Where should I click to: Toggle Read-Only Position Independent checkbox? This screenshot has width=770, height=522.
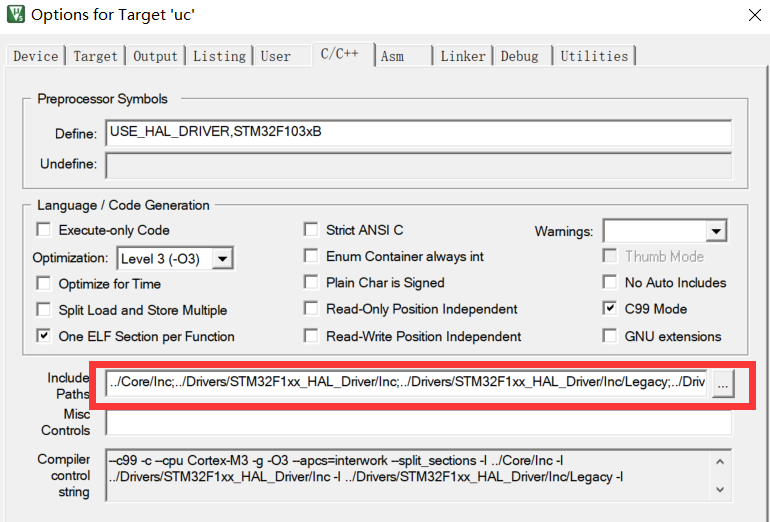311,309
